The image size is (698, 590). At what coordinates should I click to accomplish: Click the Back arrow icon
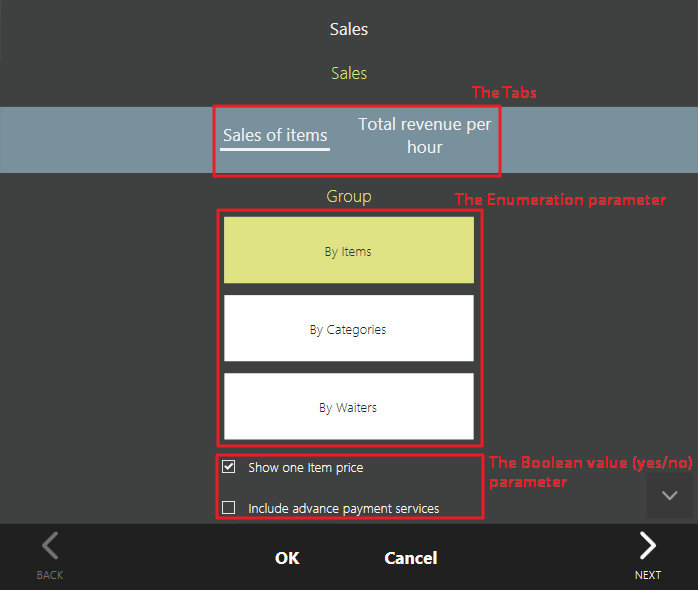pos(50,546)
